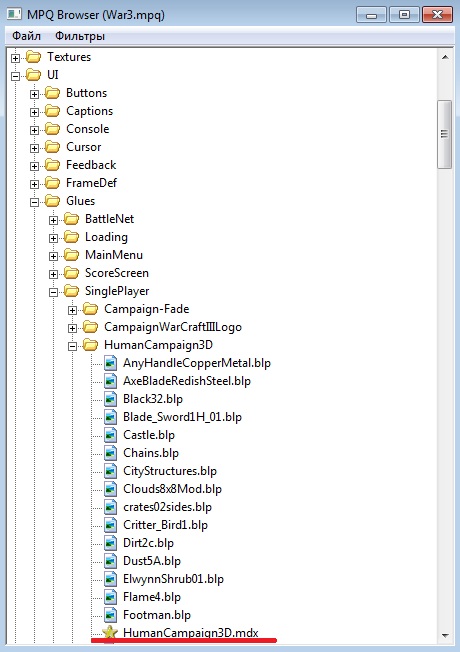Click the Dust5A.blp image icon

click(x=110, y=561)
